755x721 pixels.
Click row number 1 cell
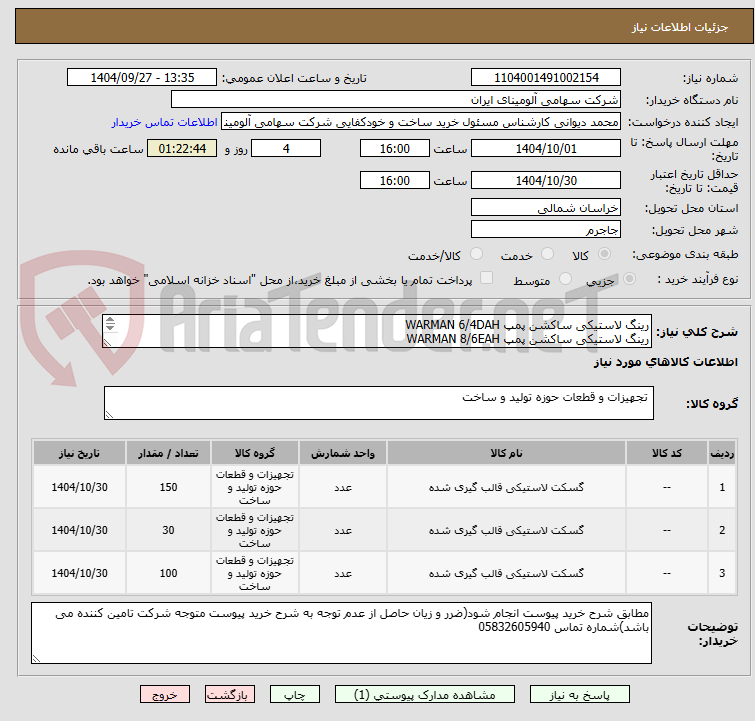point(722,487)
